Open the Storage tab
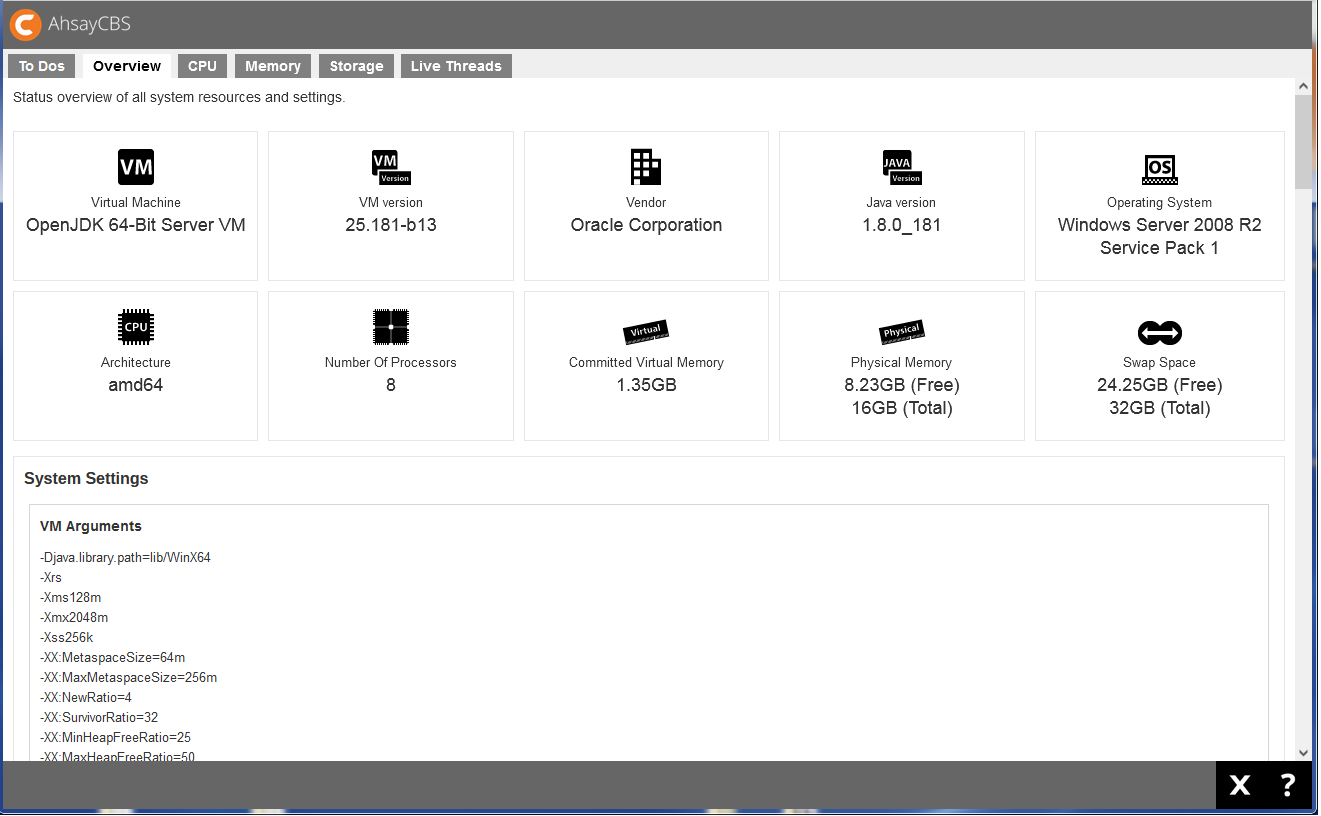The width and height of the screenshot is (1321, 816). (356, 65)
